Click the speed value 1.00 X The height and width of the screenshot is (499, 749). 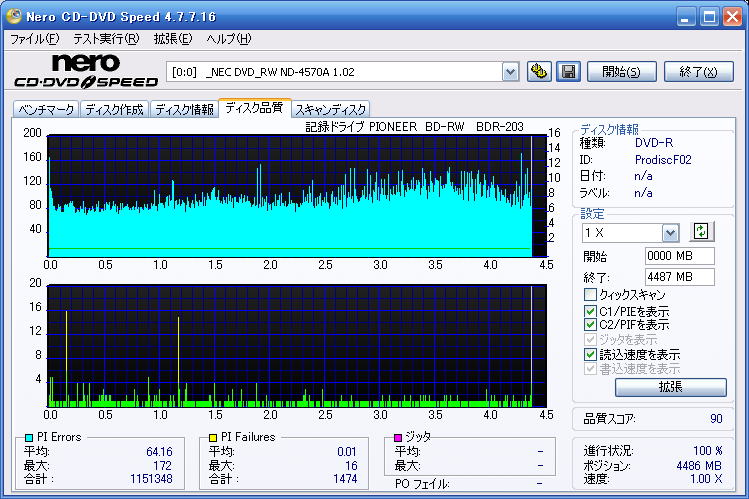[x=706, y=479]
